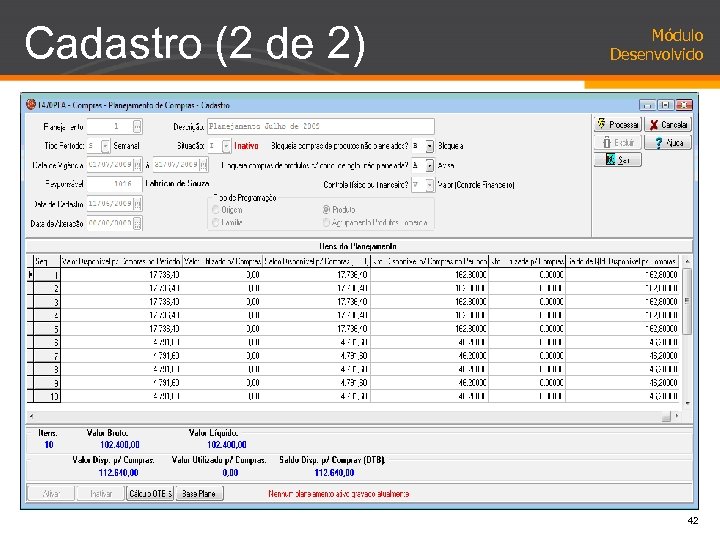The height and width of the screenshot is (540, 720).
Task: Select the Origem radio button
Action: pos(215,210)
